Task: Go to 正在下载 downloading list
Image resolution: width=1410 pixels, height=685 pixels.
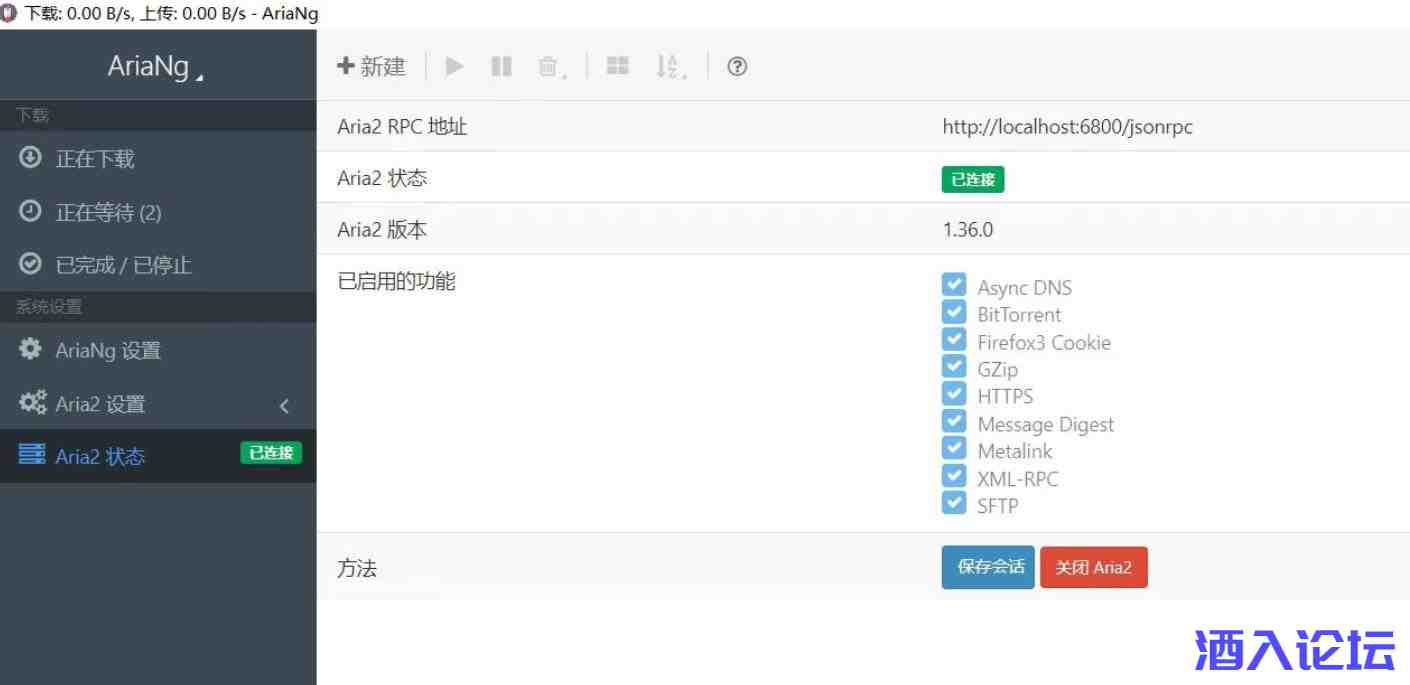Action: click(x=158, y=158)
